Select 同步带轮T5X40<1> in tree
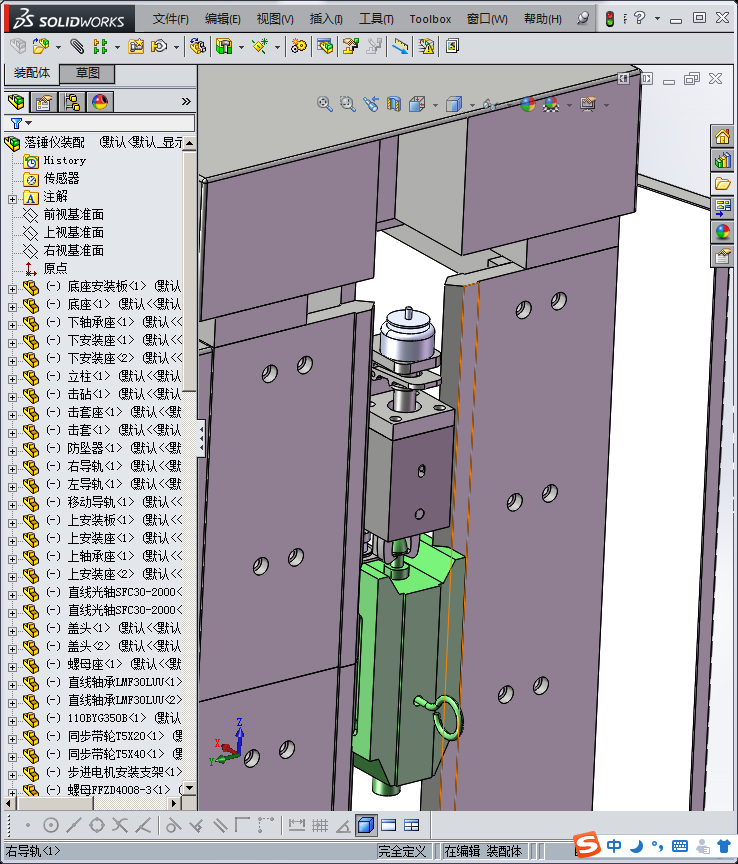The width and height of the screenshot is (738, 864). click(116, 754)
